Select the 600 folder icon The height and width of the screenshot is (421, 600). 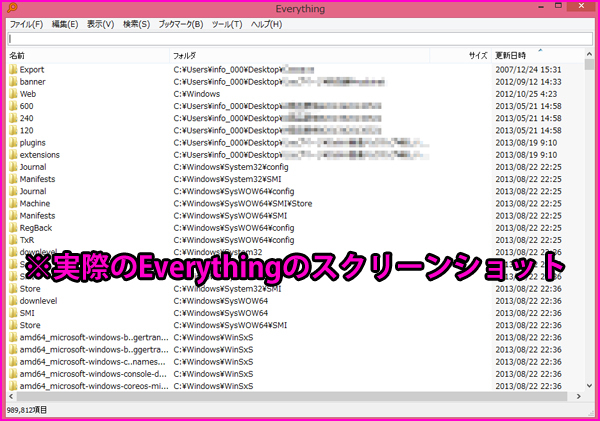click(13, 106)
